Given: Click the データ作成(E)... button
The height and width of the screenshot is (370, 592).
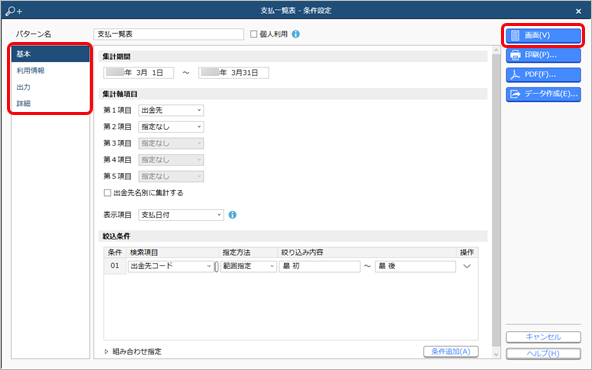Looking at the screenshot, I should pyautogui.click(x=543, y=94).
